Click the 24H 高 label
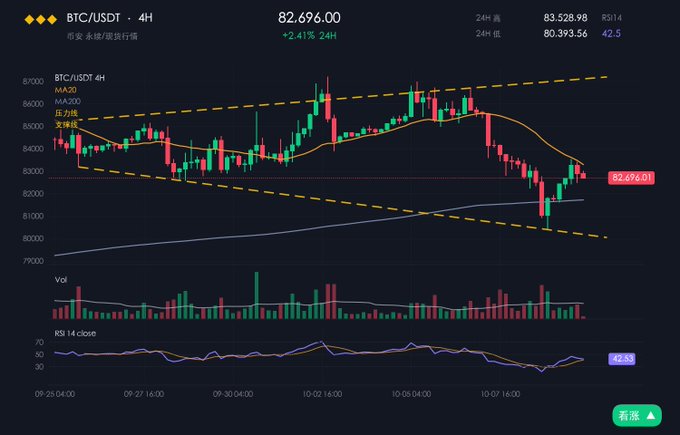The height and width of the screenshot is (435, 680). (x=487, y=18)
